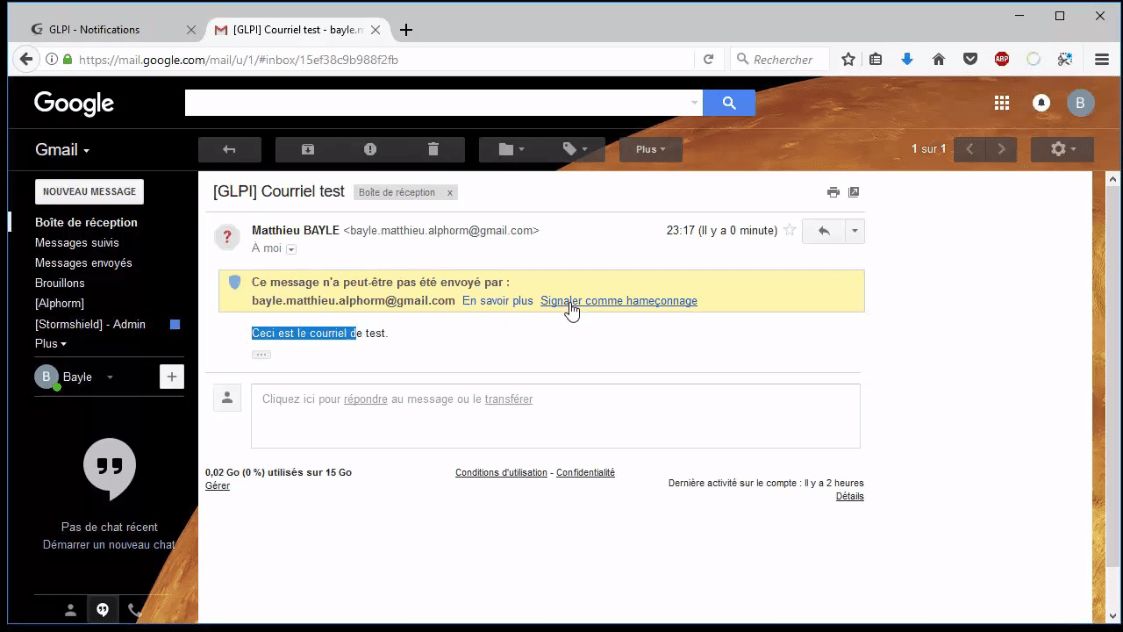
Task: Click inside the reply text box
Action: (x=556, y=416)
